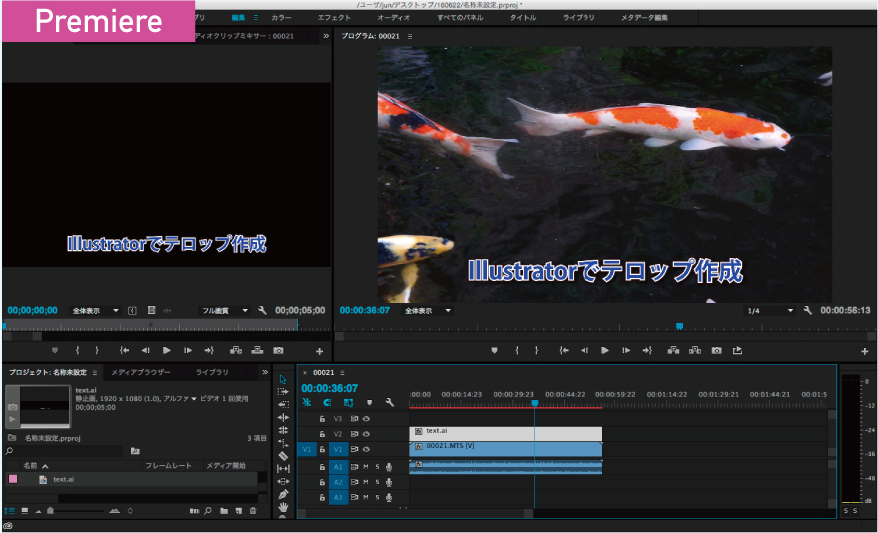This screenshot has height=533, width=878.
Task: Open Program monitor settings wrench
Action: click(x=807, y=310)
